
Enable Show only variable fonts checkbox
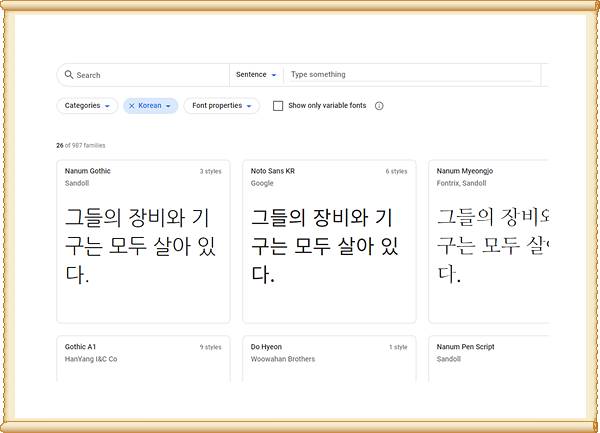tap(278, 106)
